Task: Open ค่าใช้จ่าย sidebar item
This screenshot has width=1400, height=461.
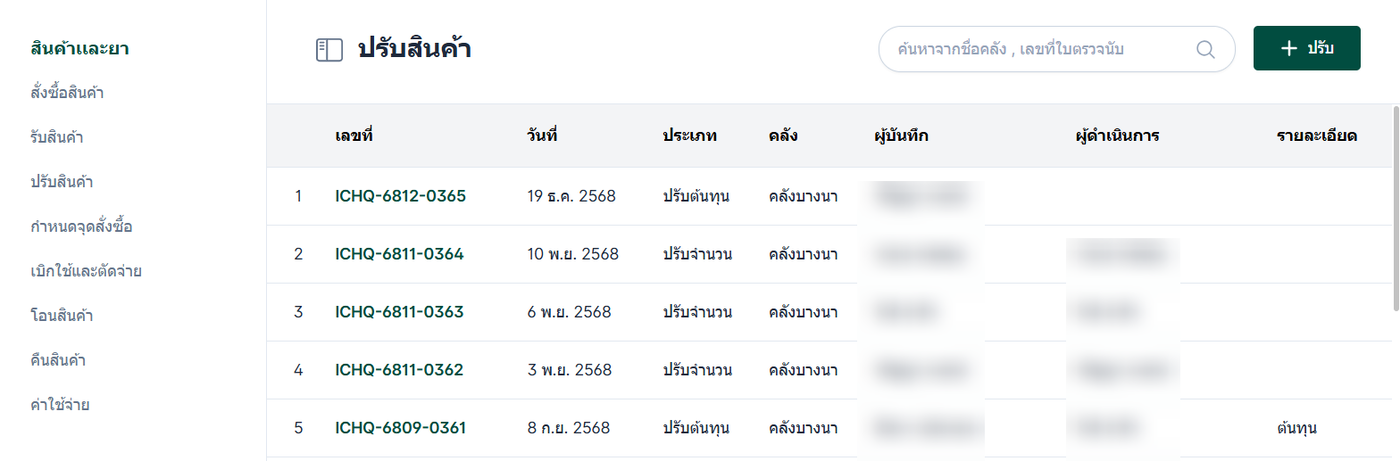Action: [61, 405]
